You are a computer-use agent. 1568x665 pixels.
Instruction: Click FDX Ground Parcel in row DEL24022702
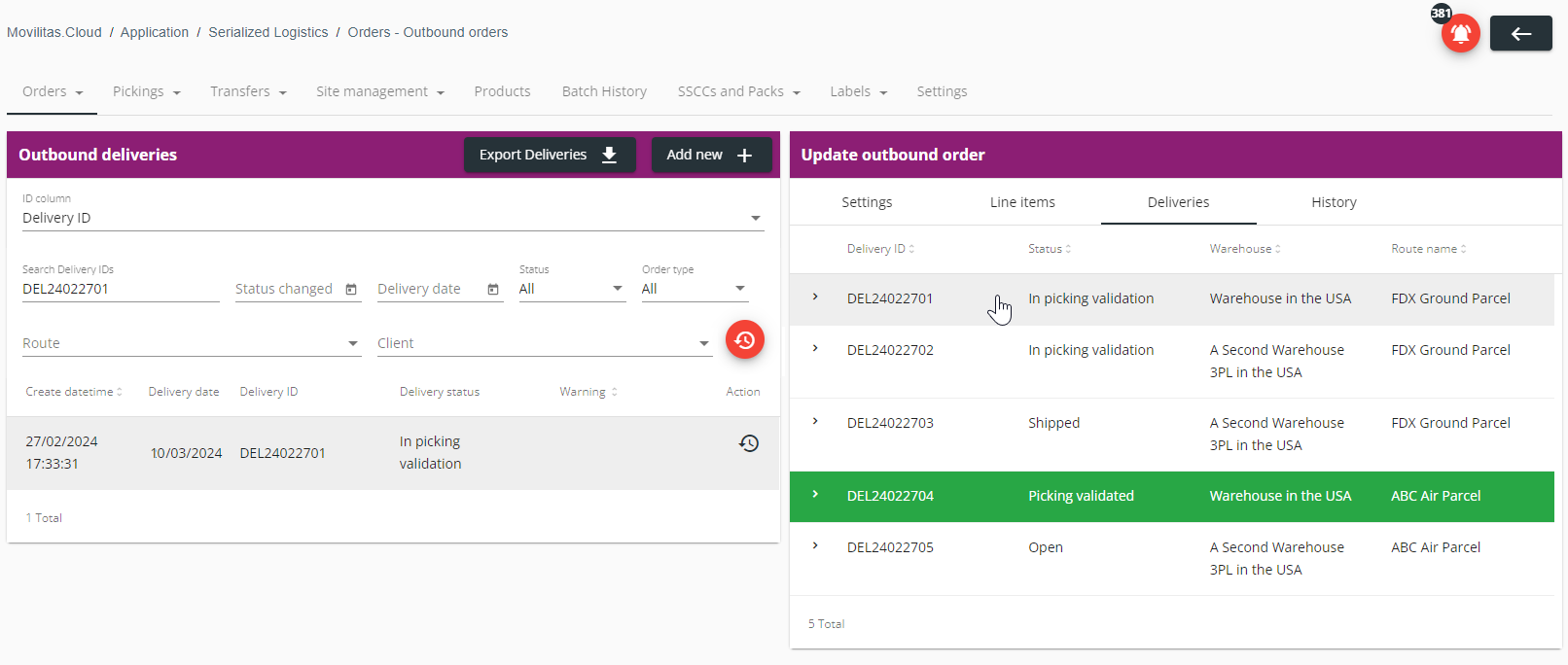pyautogui.click(x=1450, y=350)
